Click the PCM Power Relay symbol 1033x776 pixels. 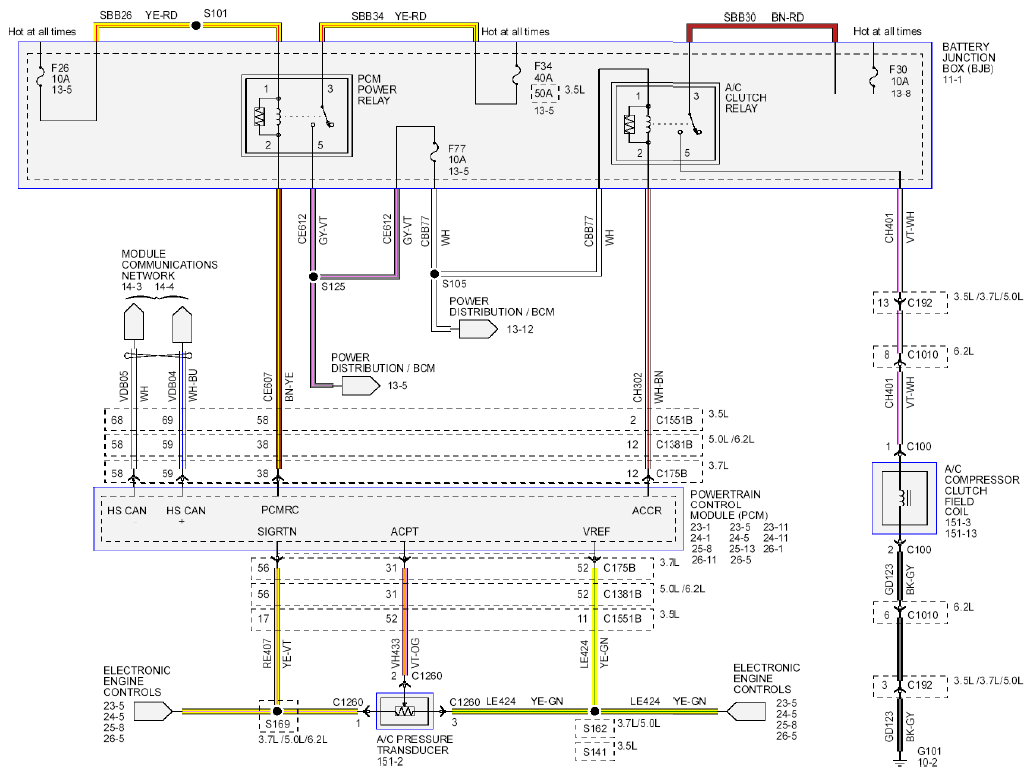coord(297,115)
